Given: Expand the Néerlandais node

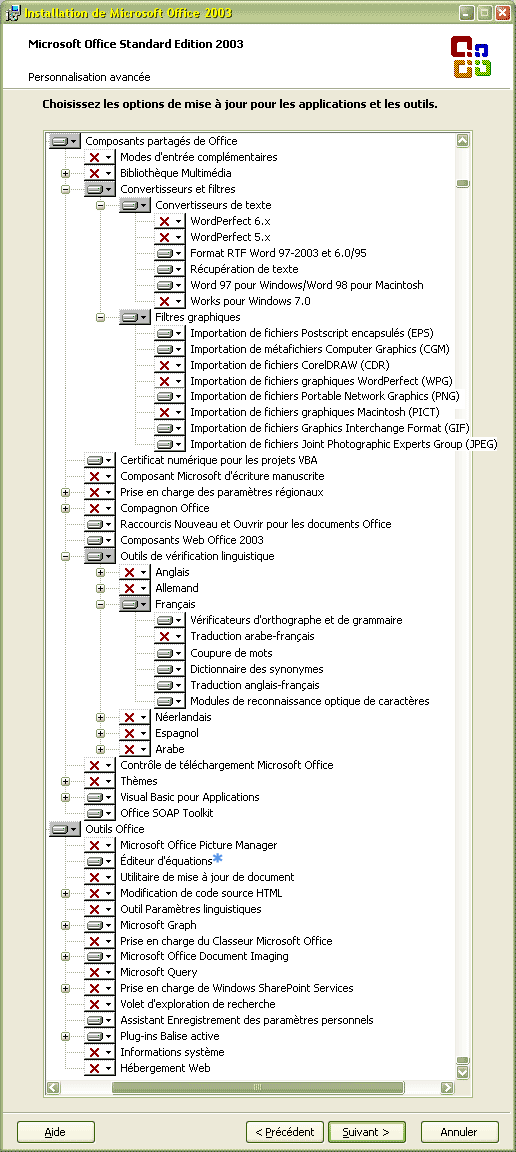Looking at the screenshot, I should 101,717.
